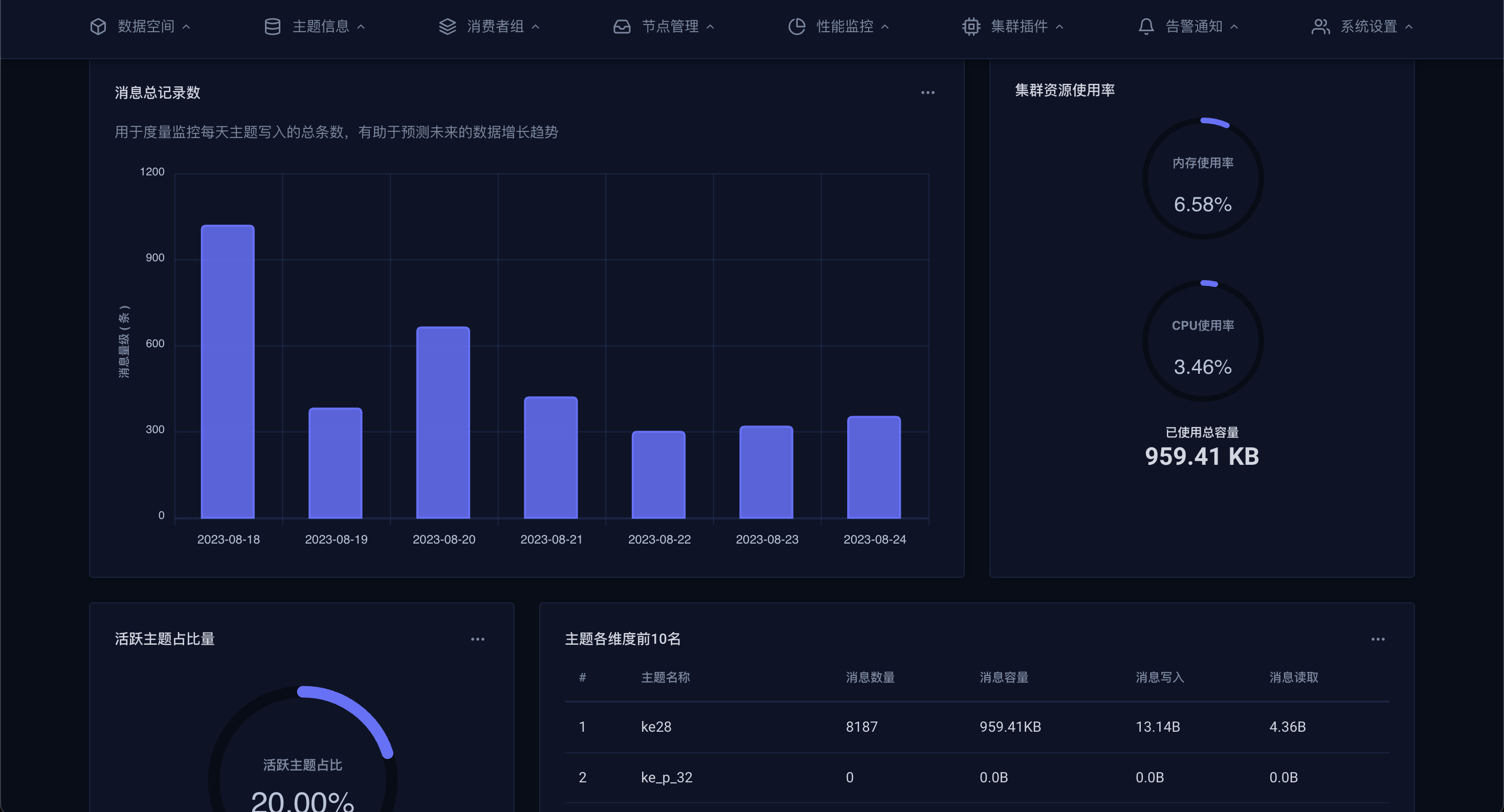Screen dimensions: 1504x812
Task: Click the pie chart icon beside 性能监控
Action: coord(797,26)
